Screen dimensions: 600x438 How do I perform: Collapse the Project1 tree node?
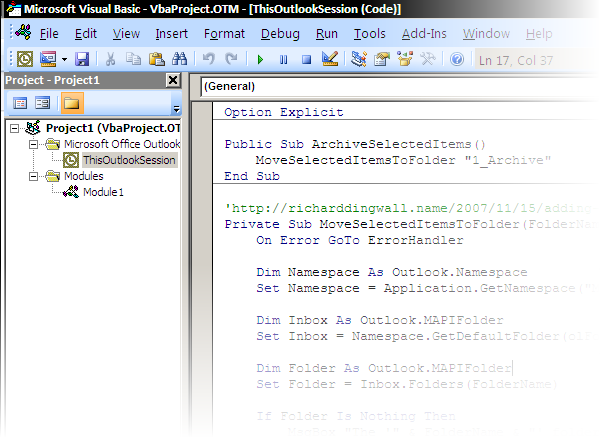[x=14, y=129]
